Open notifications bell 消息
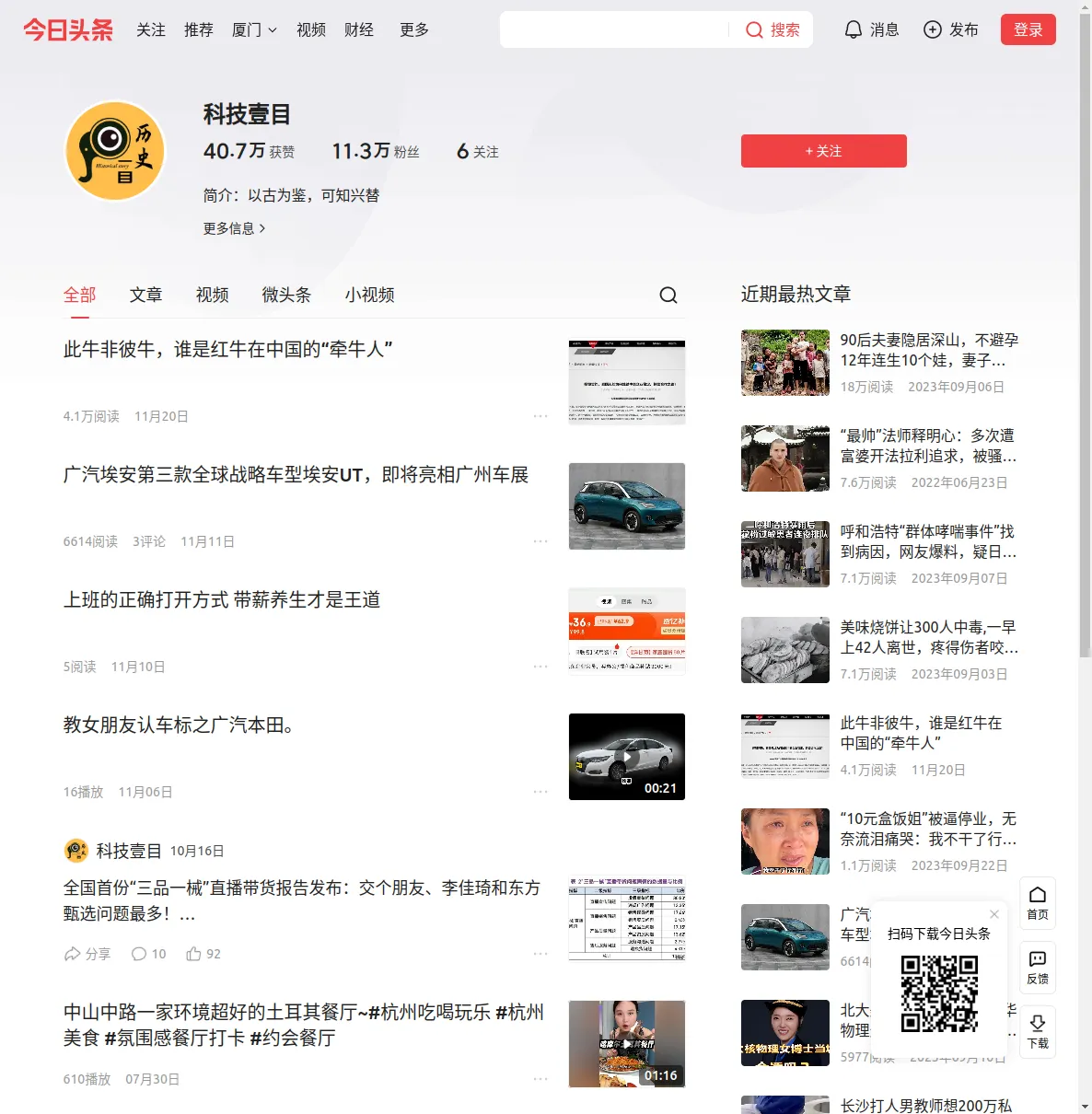The width and height of the screenshot is (1092, 1114). point(871,29)
